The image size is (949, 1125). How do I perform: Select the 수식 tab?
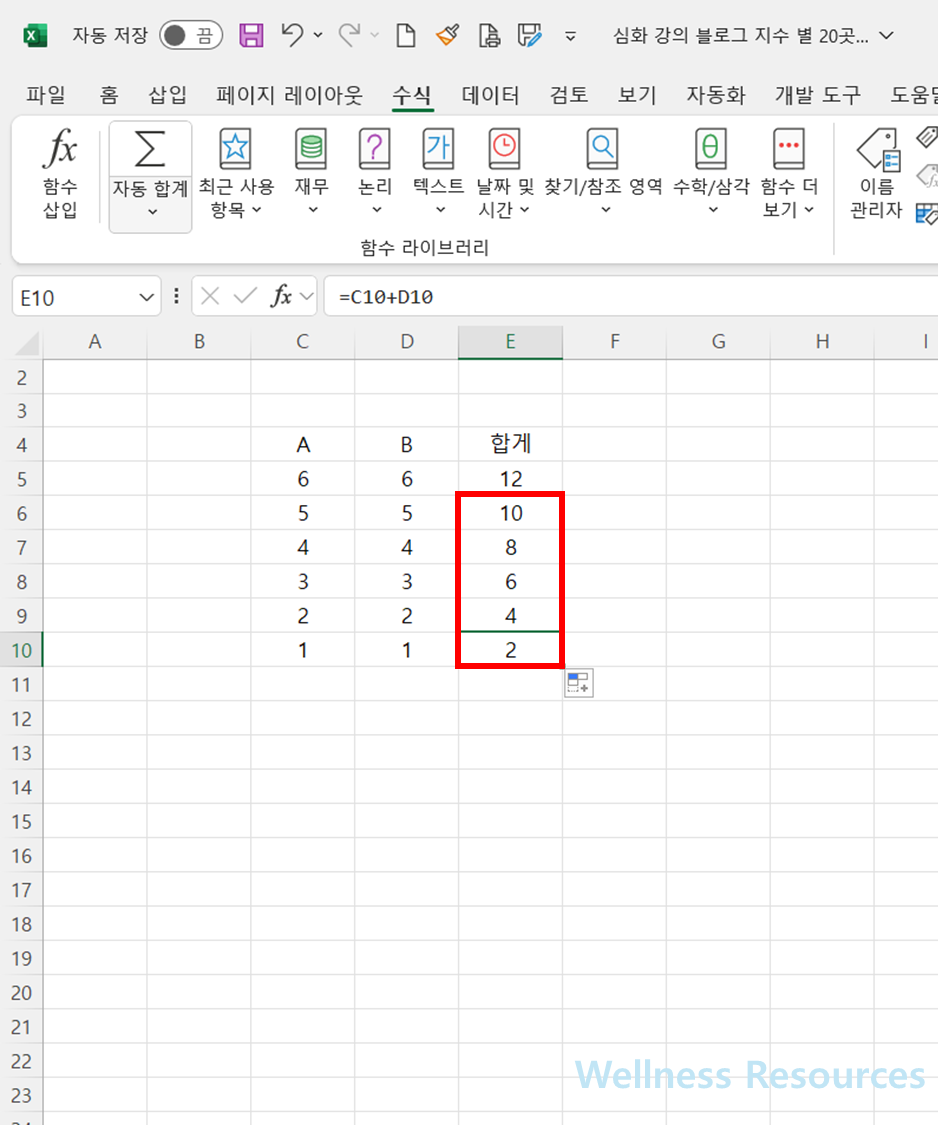click(x=412, y=95)
